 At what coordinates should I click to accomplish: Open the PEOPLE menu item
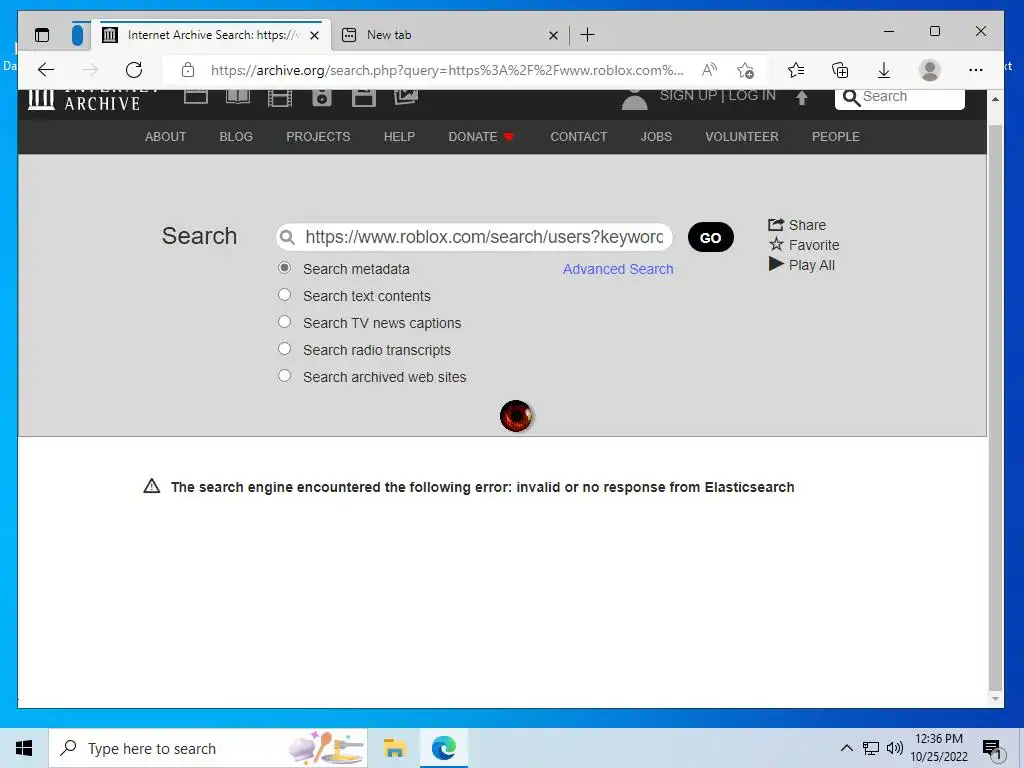tap(835, 136)
